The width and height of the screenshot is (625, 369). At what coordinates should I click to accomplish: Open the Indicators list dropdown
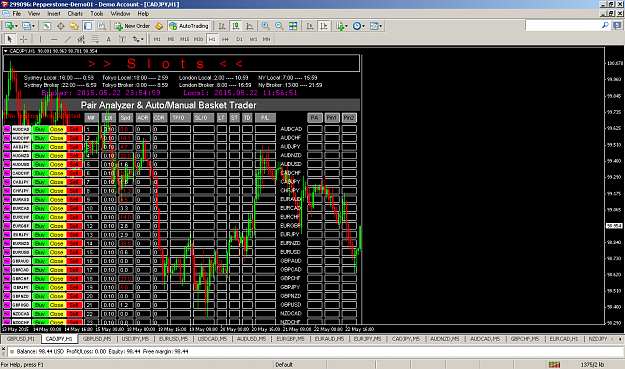[342, 26]
